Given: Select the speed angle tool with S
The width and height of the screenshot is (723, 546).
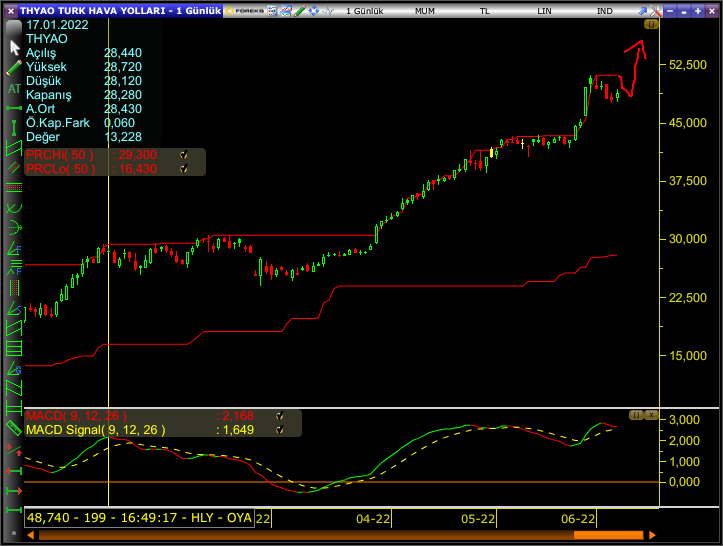Looking at the screenshot, I should (14, 309).
